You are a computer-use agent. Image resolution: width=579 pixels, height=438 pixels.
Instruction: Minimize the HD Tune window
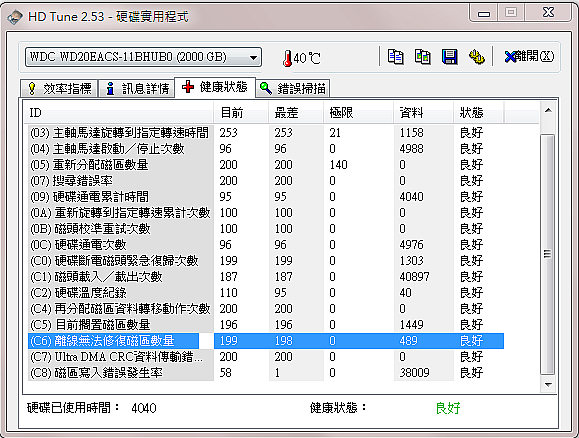click(483, 13)
